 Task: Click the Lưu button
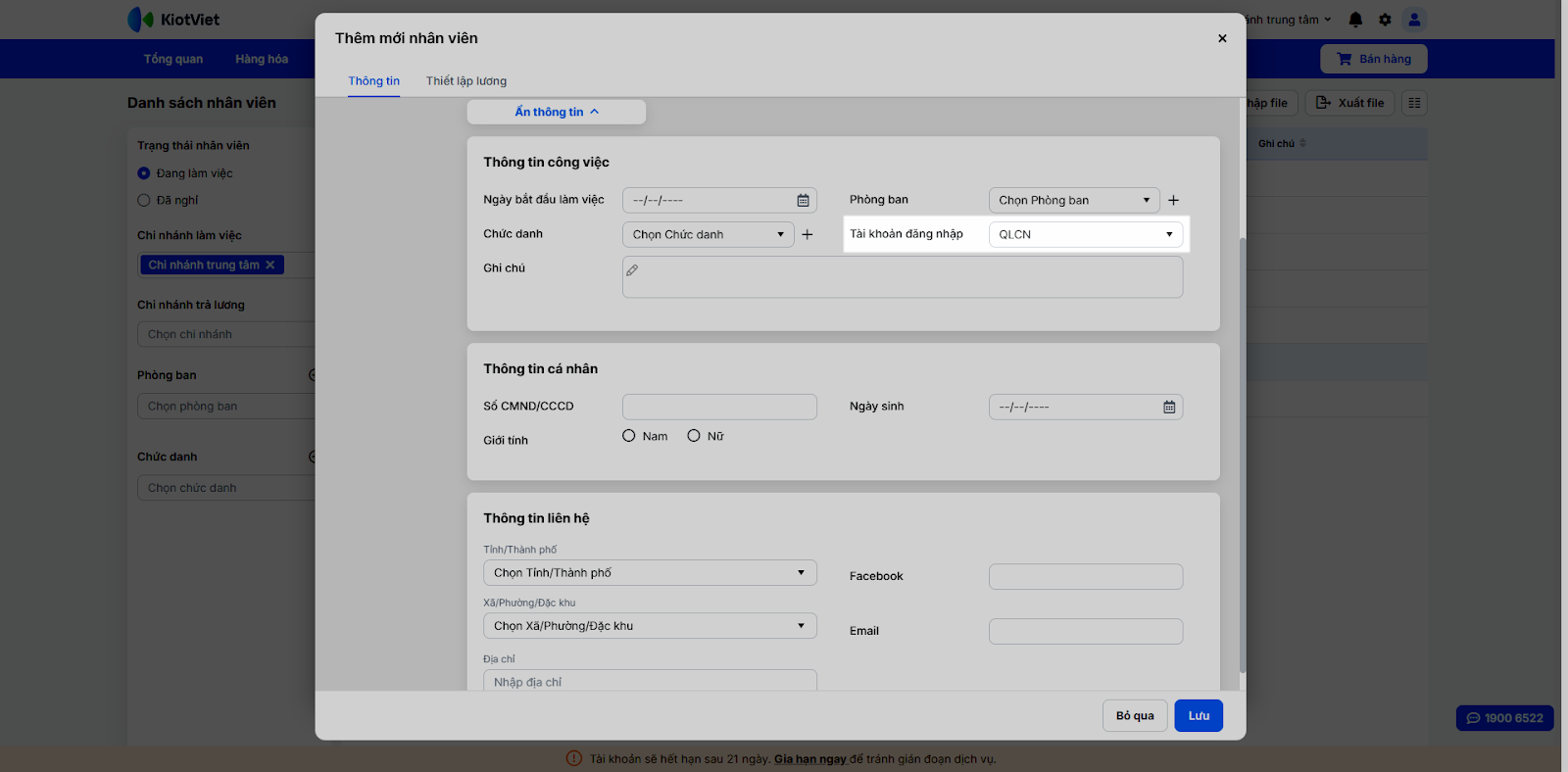tap(1199, 716)
